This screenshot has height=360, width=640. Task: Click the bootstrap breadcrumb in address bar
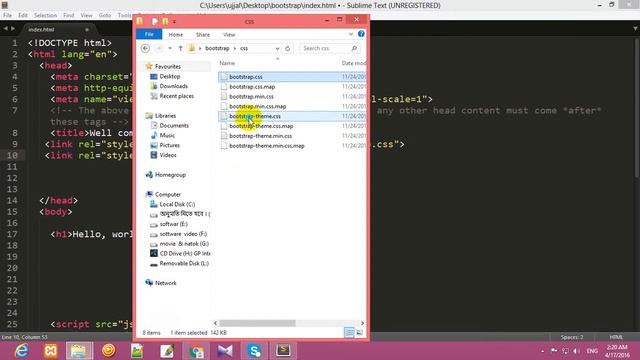coord(217,48)
